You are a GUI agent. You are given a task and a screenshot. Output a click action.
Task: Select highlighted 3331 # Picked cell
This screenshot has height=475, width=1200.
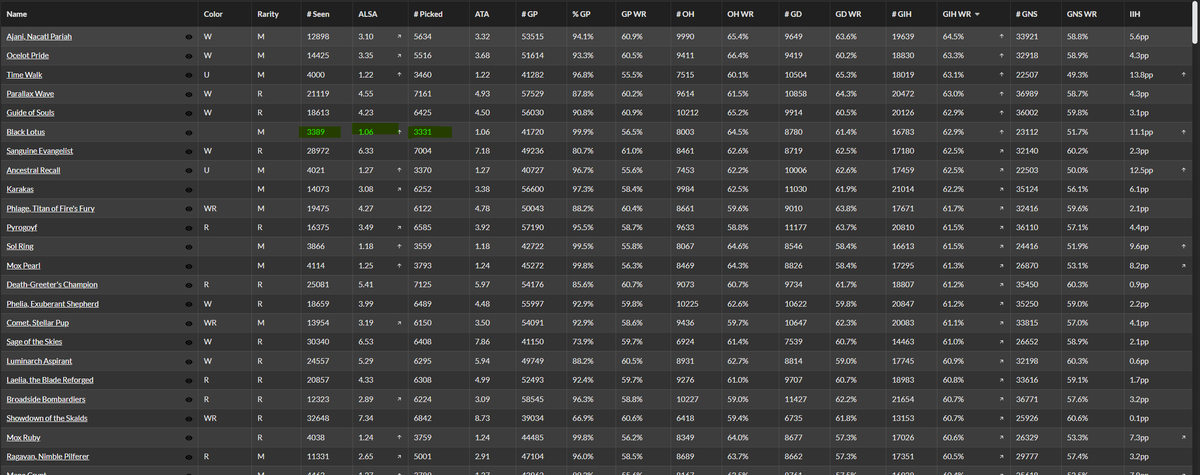[x=430, y=132]
